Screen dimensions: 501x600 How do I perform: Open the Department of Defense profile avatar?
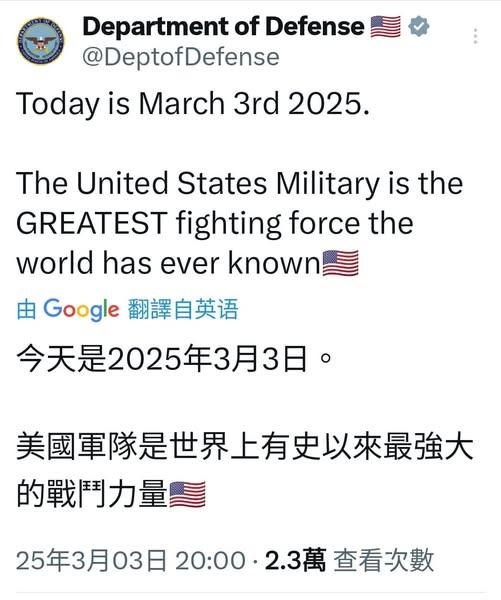[40, 41]
